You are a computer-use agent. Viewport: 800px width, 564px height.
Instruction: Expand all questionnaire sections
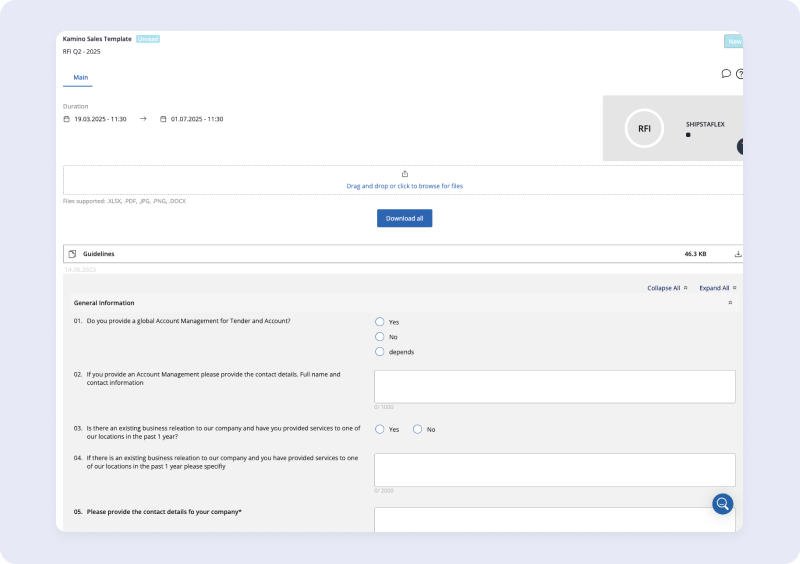click(718, 288)
